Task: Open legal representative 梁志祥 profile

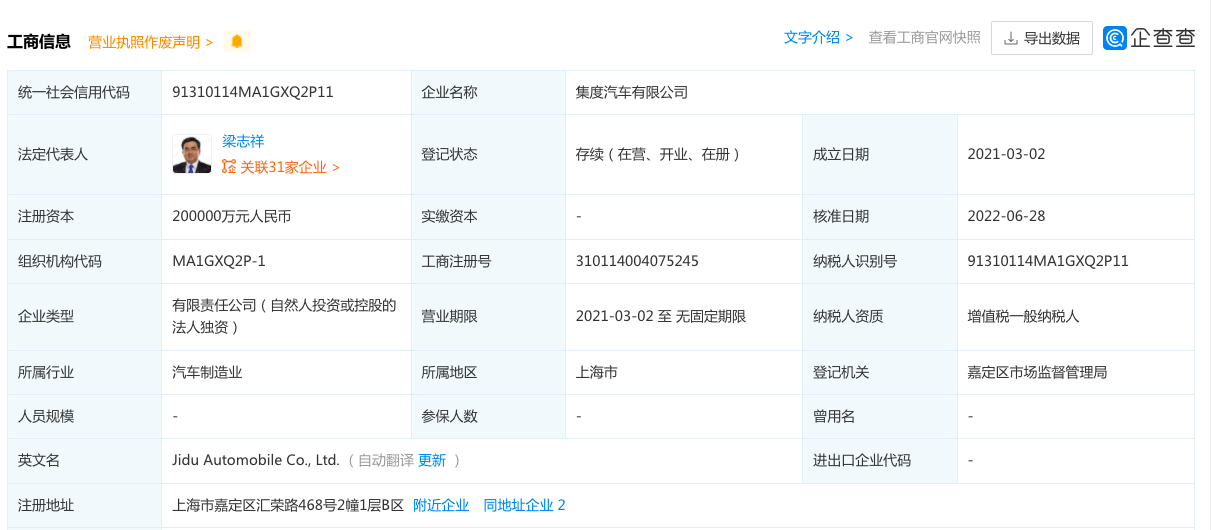Action: coord(243,141)
